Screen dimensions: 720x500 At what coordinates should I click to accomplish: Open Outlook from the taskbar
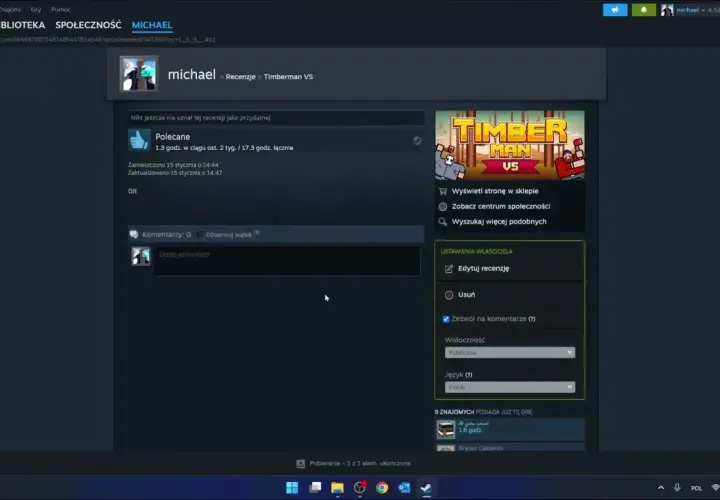pos(404,488)
